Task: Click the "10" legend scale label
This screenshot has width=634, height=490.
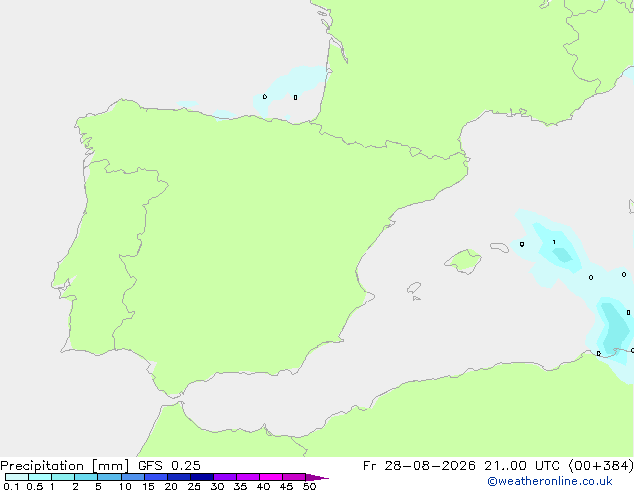Action: [x=125, y=486]
